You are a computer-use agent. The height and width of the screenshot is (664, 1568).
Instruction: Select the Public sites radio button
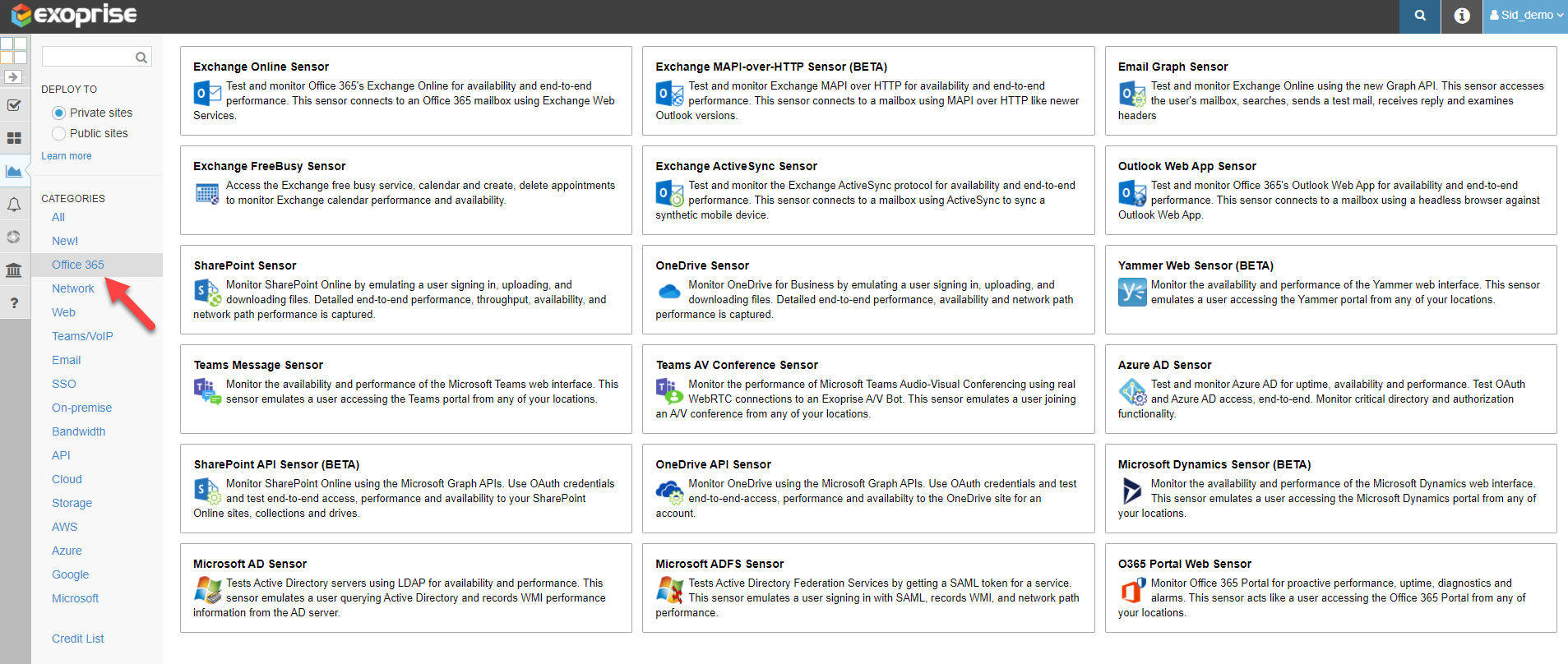coord(58,133)
